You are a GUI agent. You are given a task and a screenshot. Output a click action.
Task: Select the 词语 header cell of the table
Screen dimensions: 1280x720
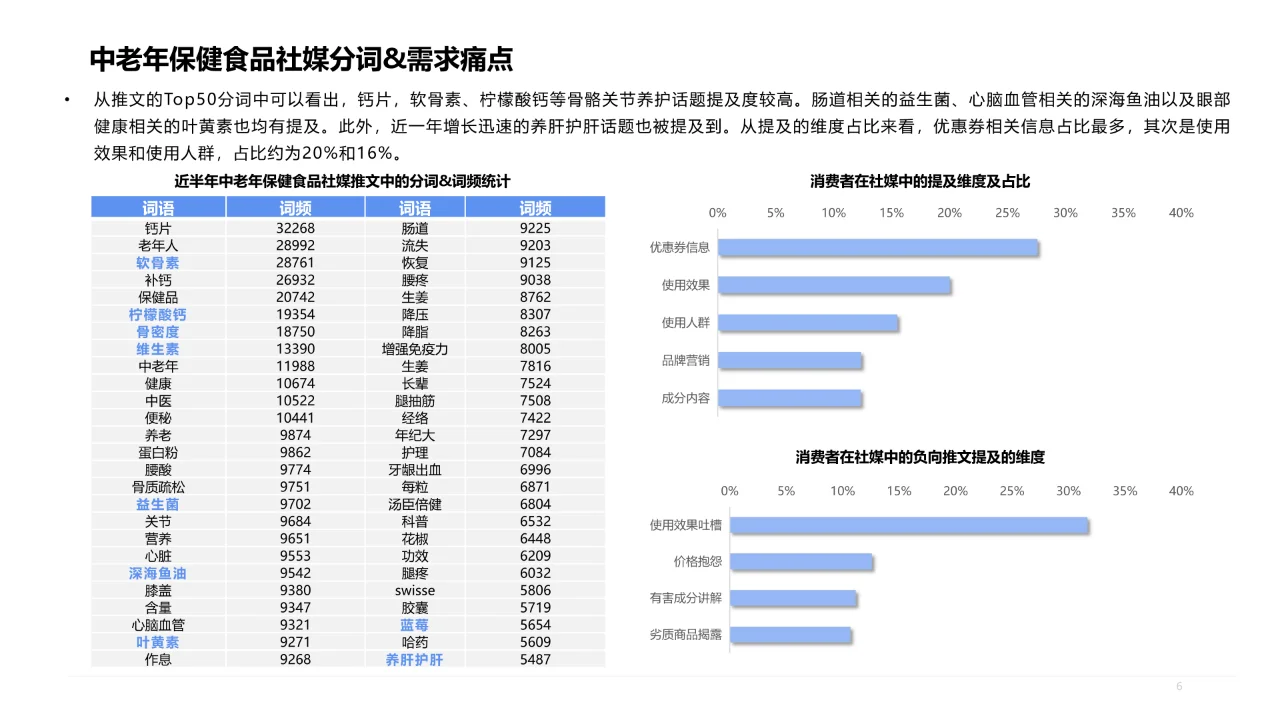pos(158,206)
